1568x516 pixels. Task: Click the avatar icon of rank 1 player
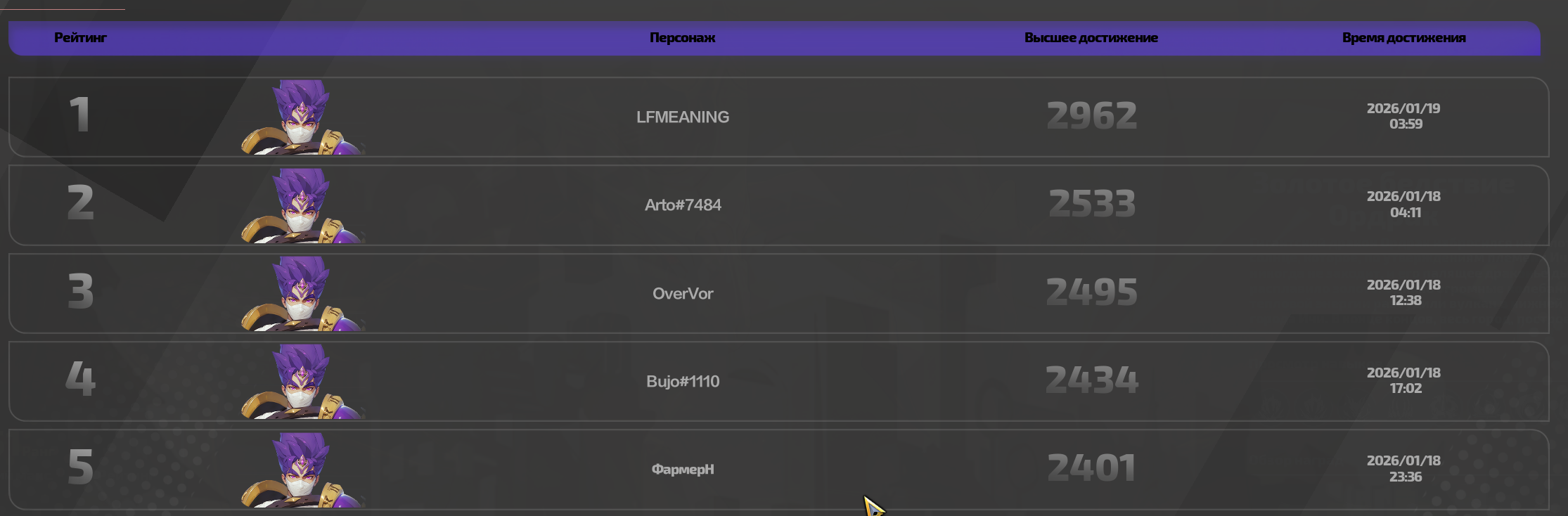click(302, 118)
